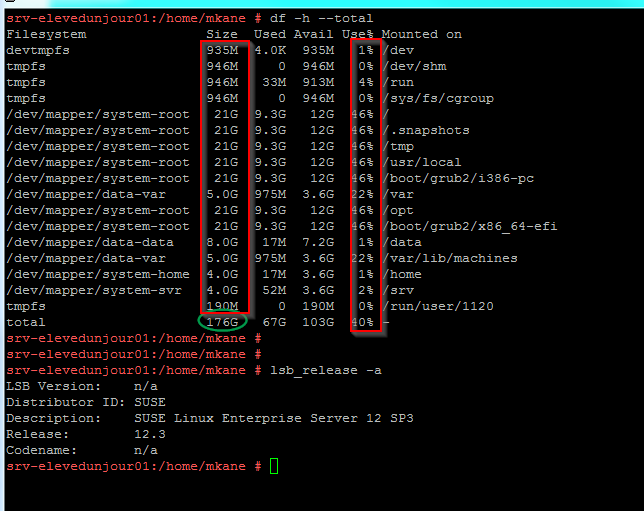Click the SUSE Linux Enterprise Server description text
Image resolution: width=644 pixels, height=511 pixels.
260,418
